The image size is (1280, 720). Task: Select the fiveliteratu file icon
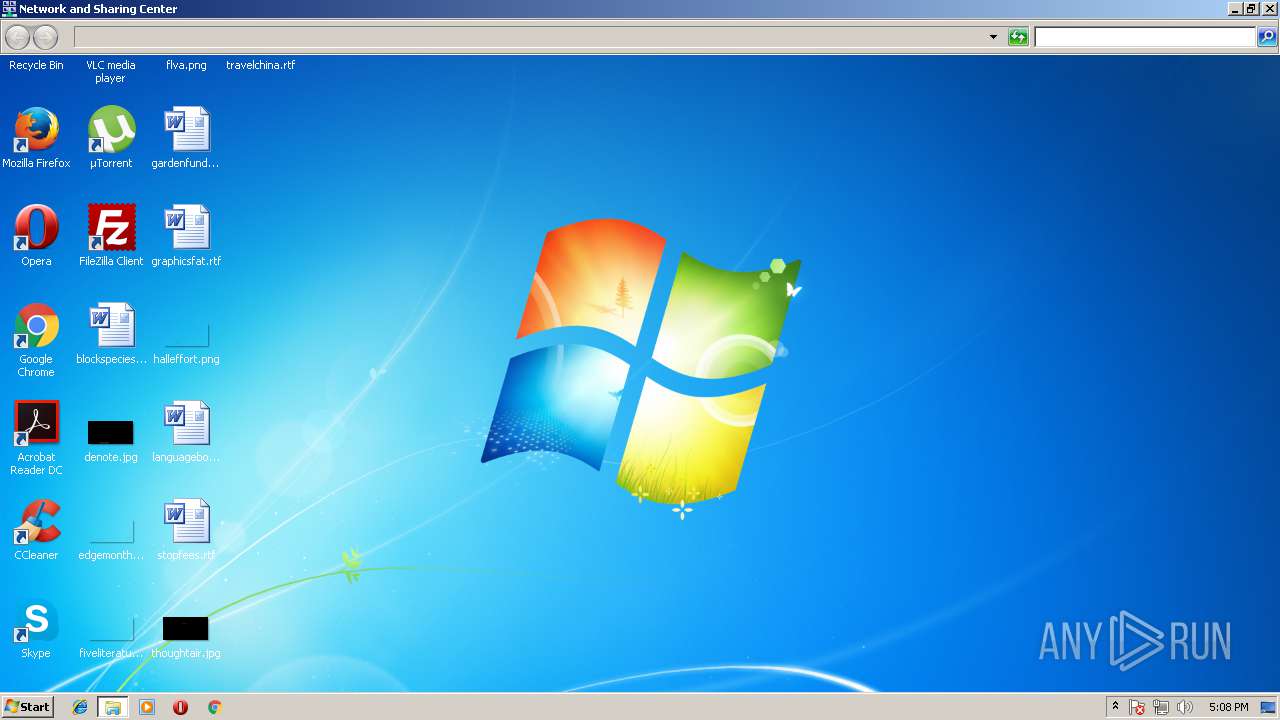pos(111,631)
